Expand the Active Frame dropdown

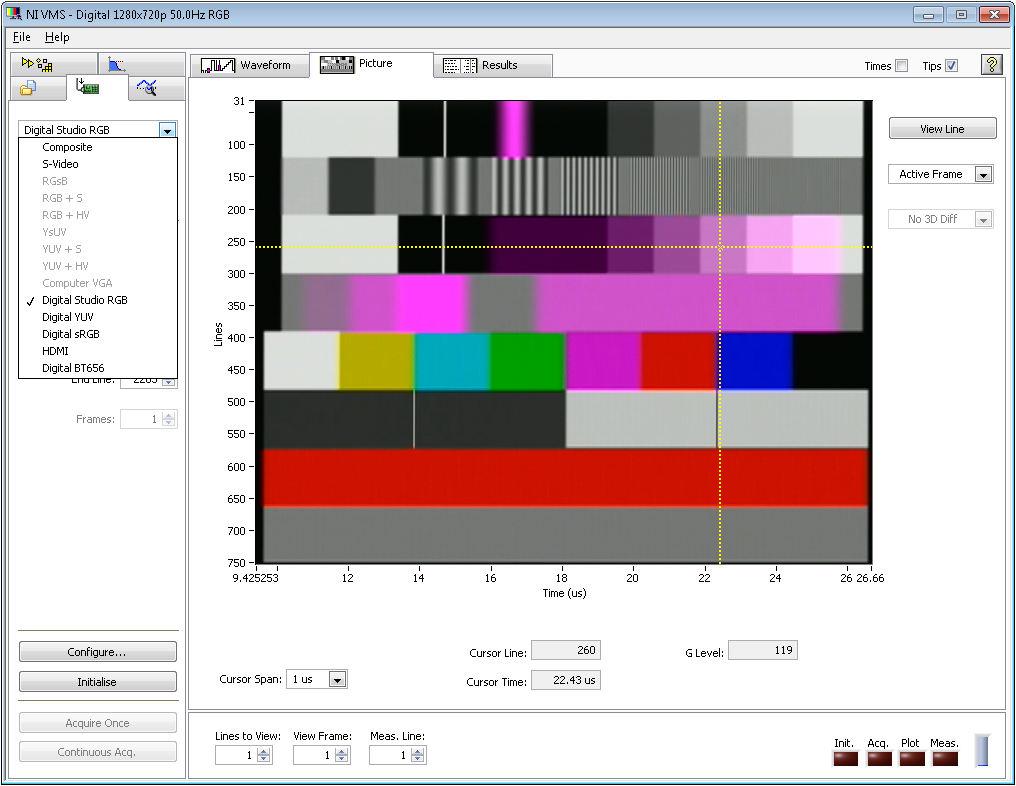point(983,175)
